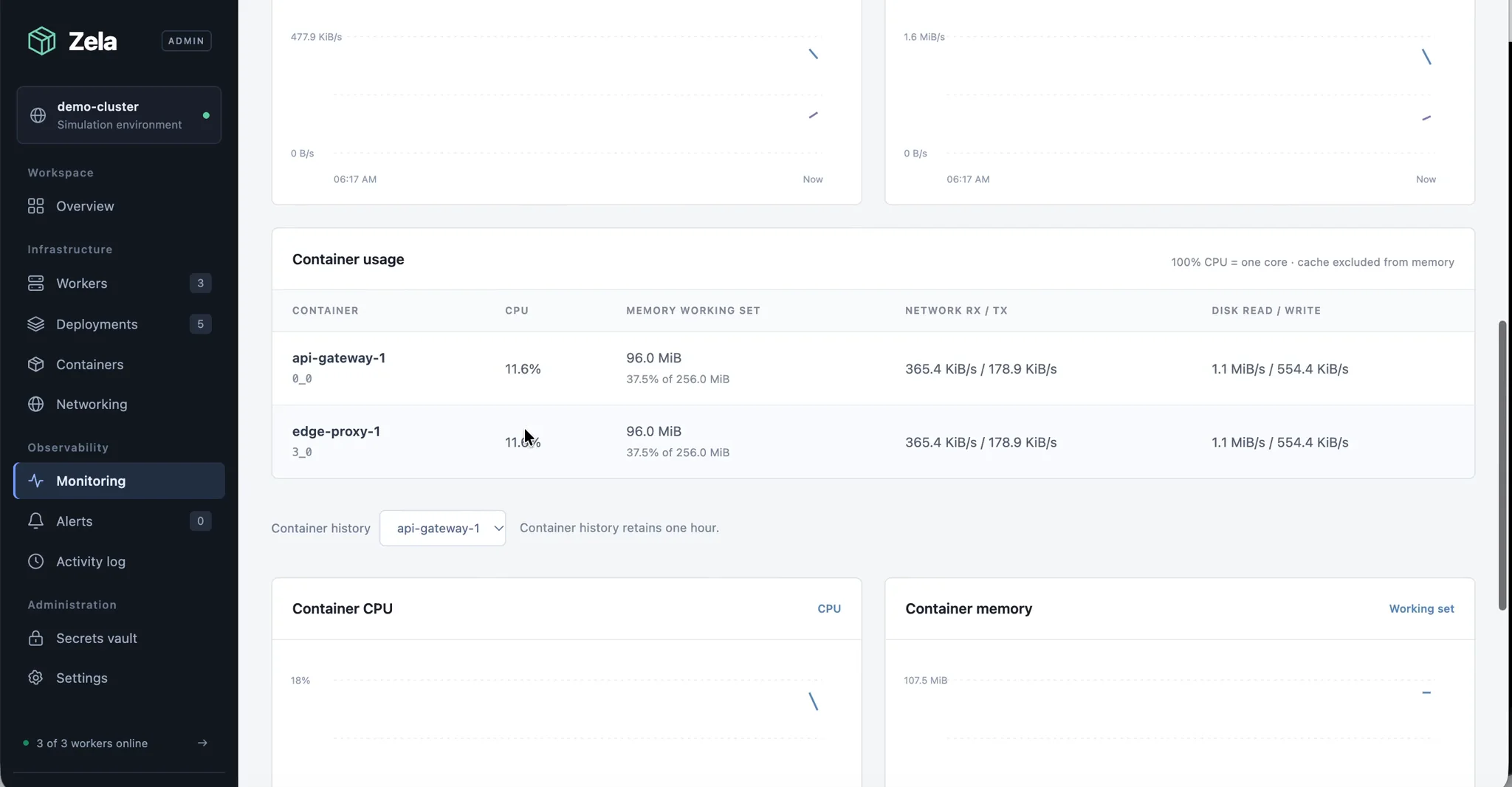Open the Containers section
The height and width of the screenshot is (787, 1512).
click(x=119, y=365)
